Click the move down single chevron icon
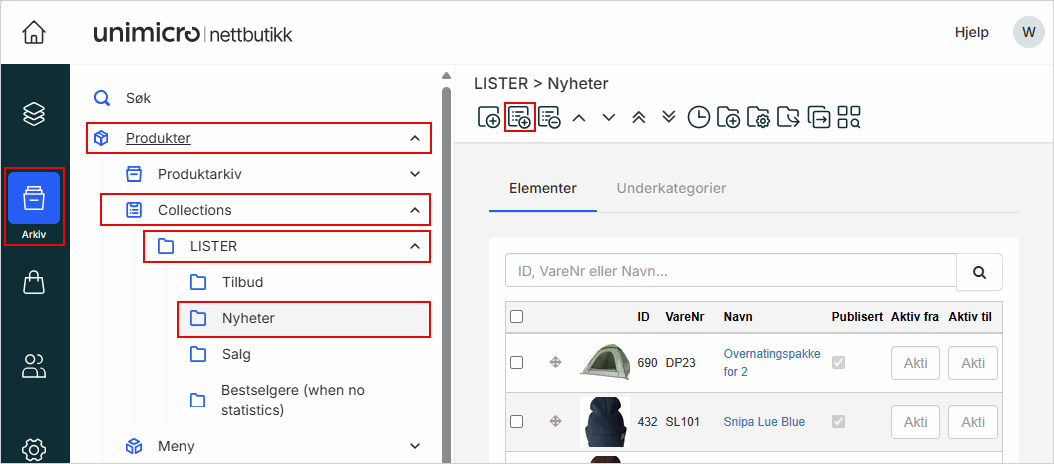Screen dimensions: 1054x464 point(609,118)
